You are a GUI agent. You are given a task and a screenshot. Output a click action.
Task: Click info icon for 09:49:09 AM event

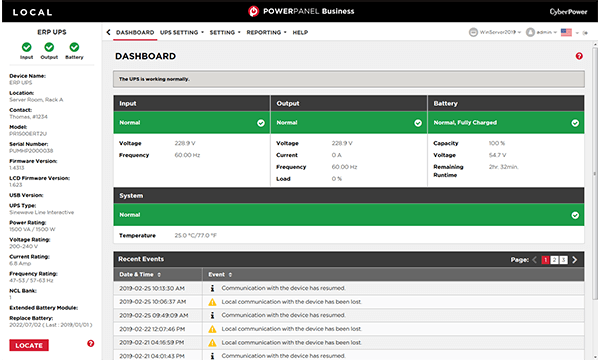pos(212,315)
